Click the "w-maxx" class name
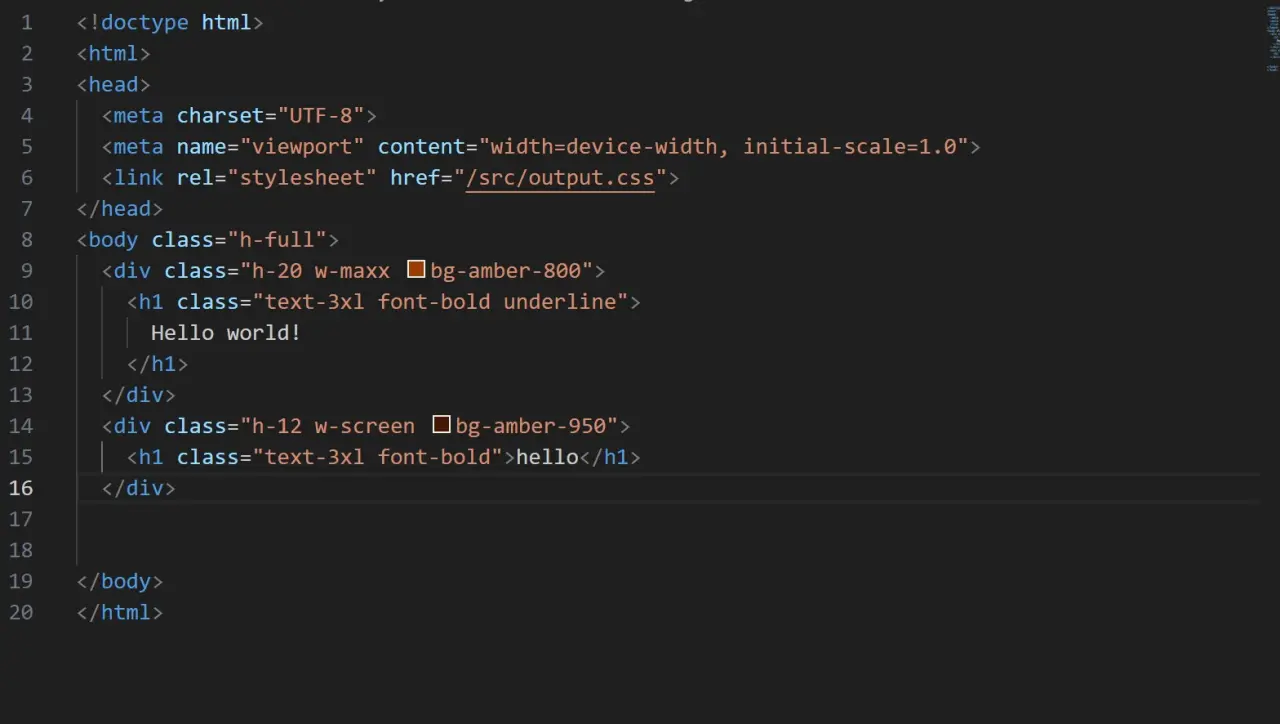This screenshot has width=1280, height=724. click(x=352, y=270)
